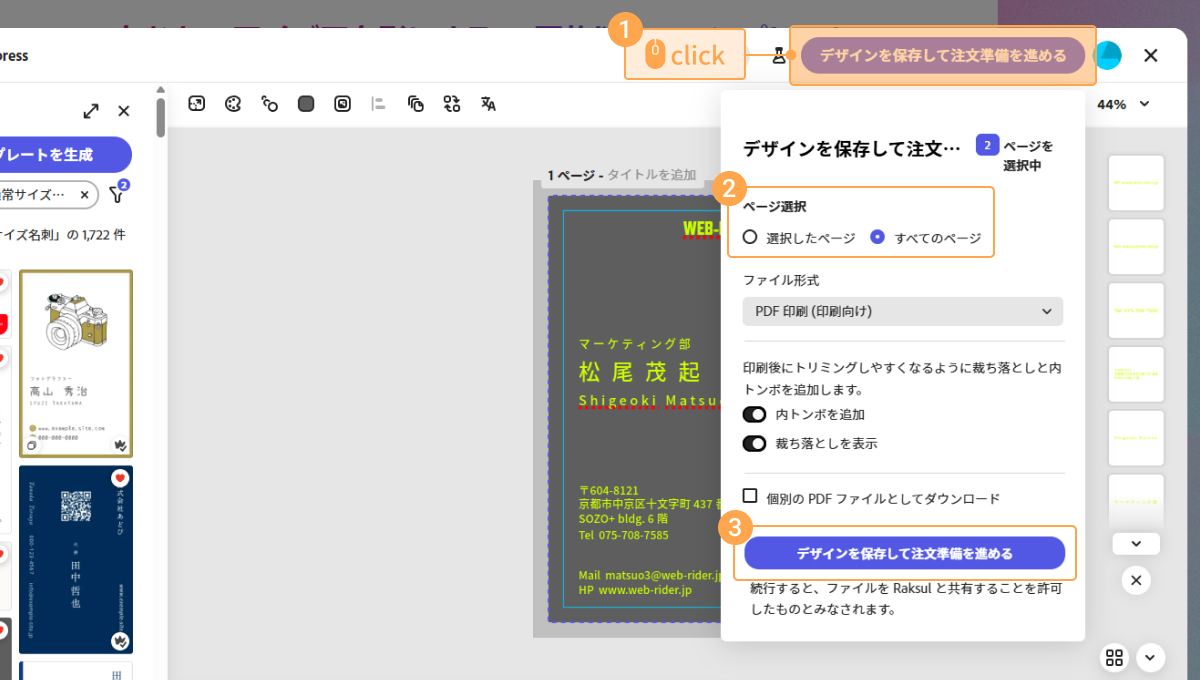Select the HP www.web-rider.jp text on canvas
The width and height of the screenshot is (1200, 680).
tap(635, 590)
